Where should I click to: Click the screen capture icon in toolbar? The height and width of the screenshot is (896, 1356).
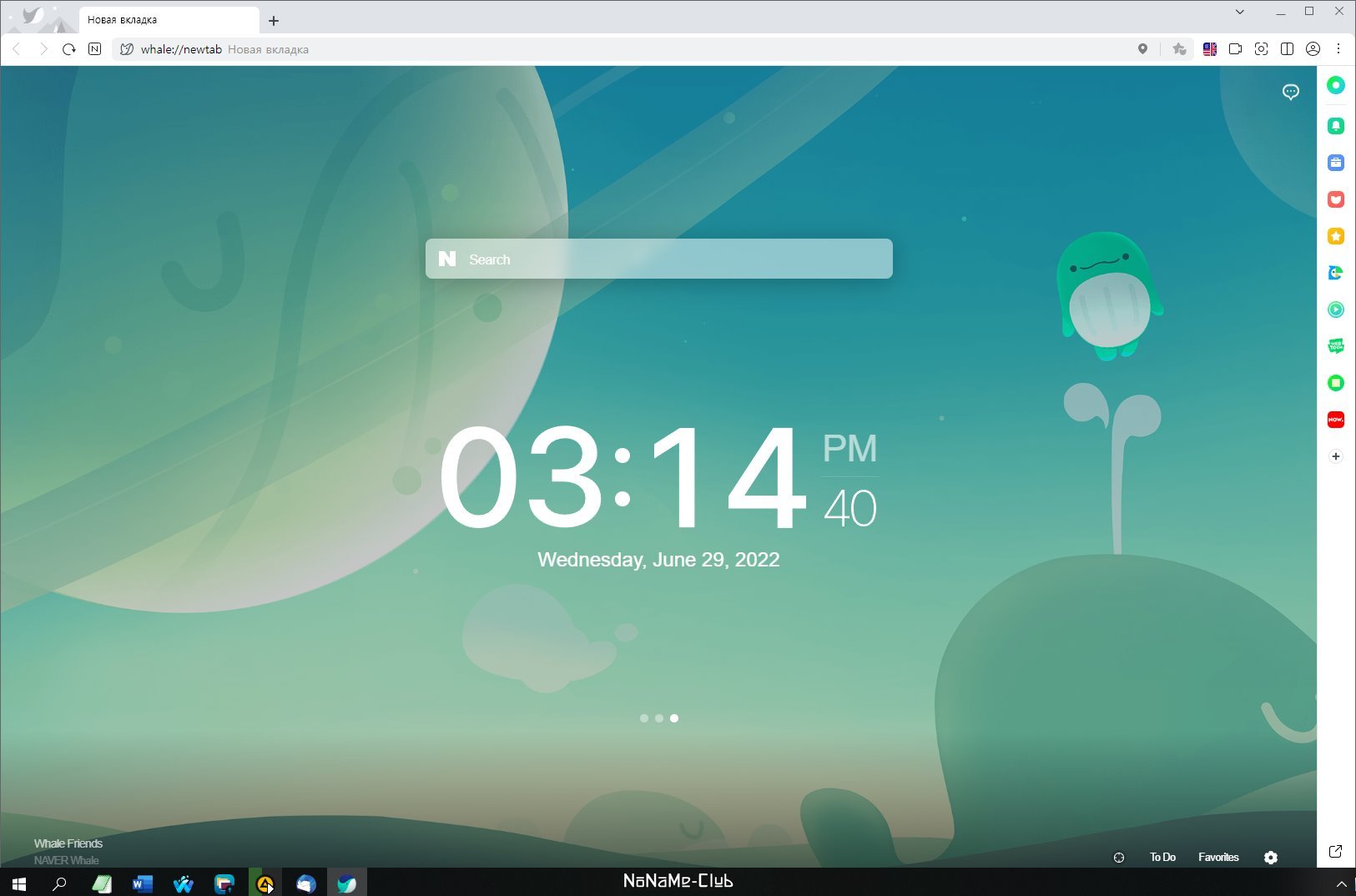(x=1261, y=49)
